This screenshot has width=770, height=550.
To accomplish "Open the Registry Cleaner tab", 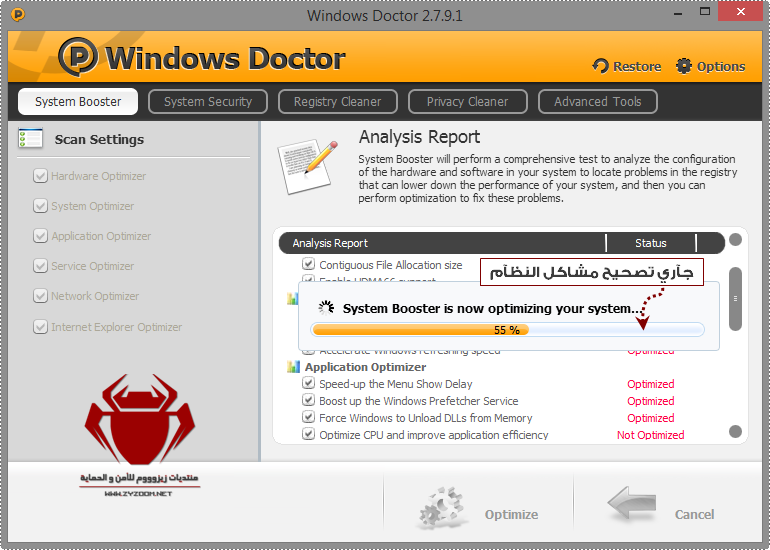I will pos(337,102).
